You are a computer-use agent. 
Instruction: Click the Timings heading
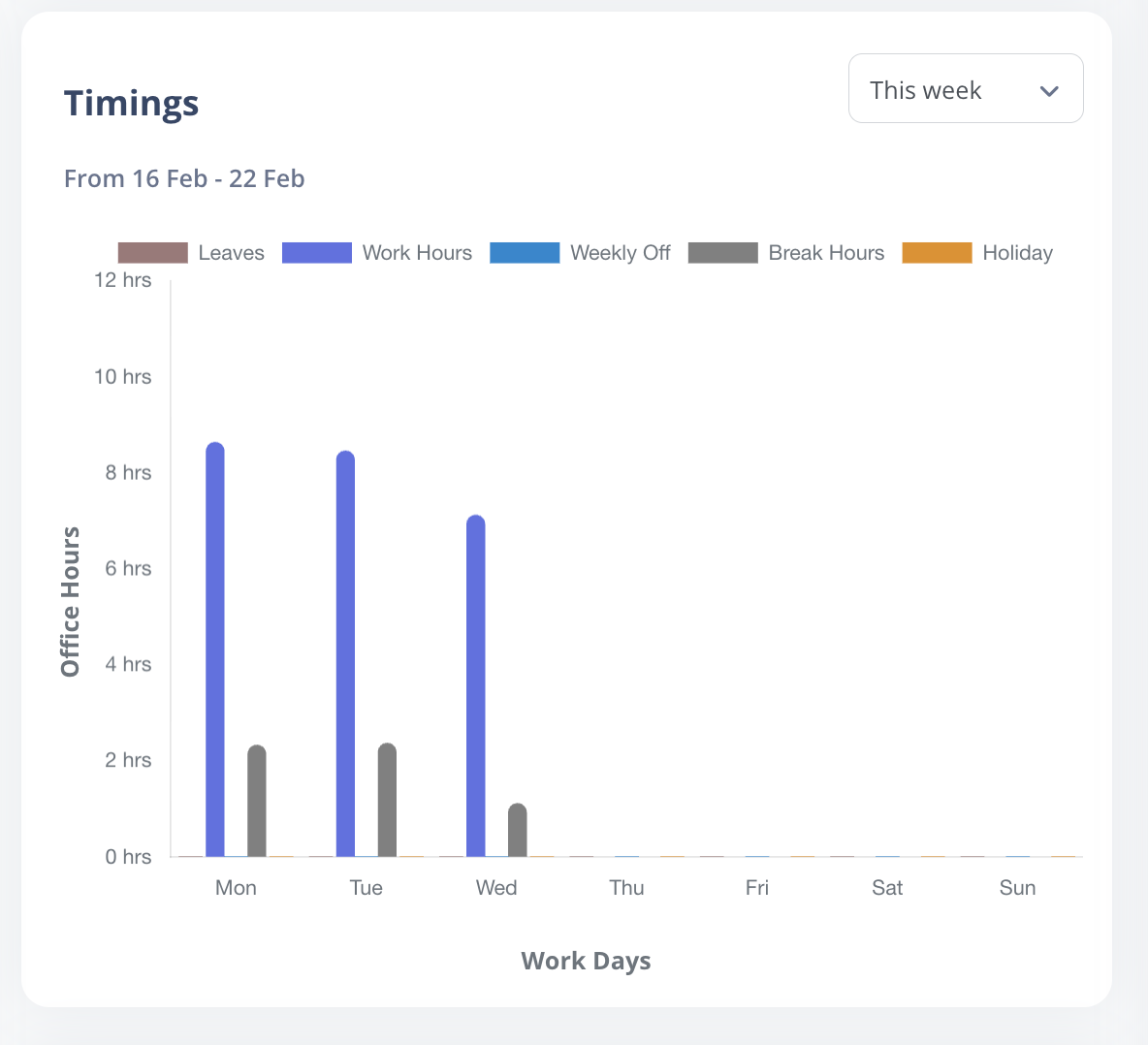coord(131,103)
